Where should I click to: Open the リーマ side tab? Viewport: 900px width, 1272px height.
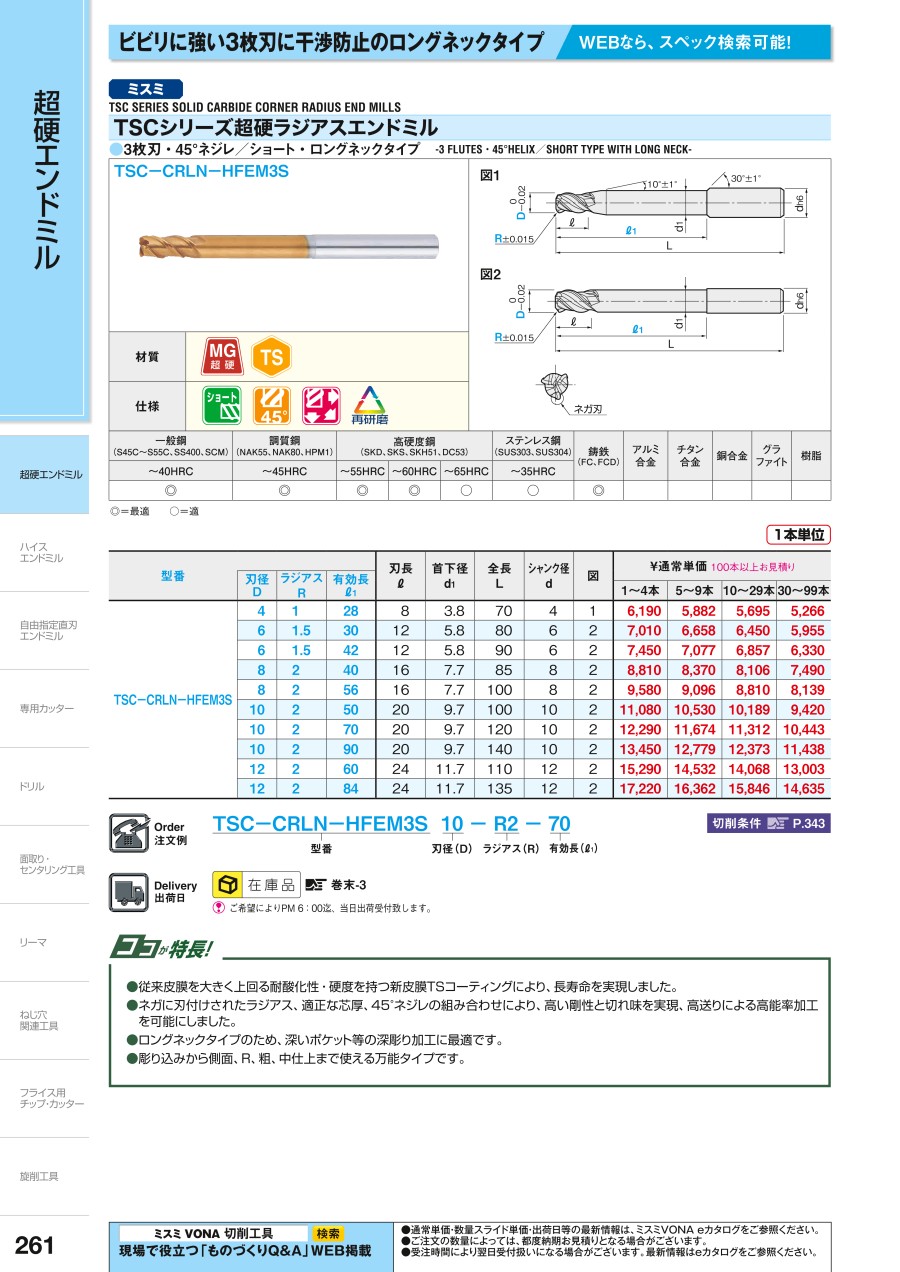pos(33,943)
